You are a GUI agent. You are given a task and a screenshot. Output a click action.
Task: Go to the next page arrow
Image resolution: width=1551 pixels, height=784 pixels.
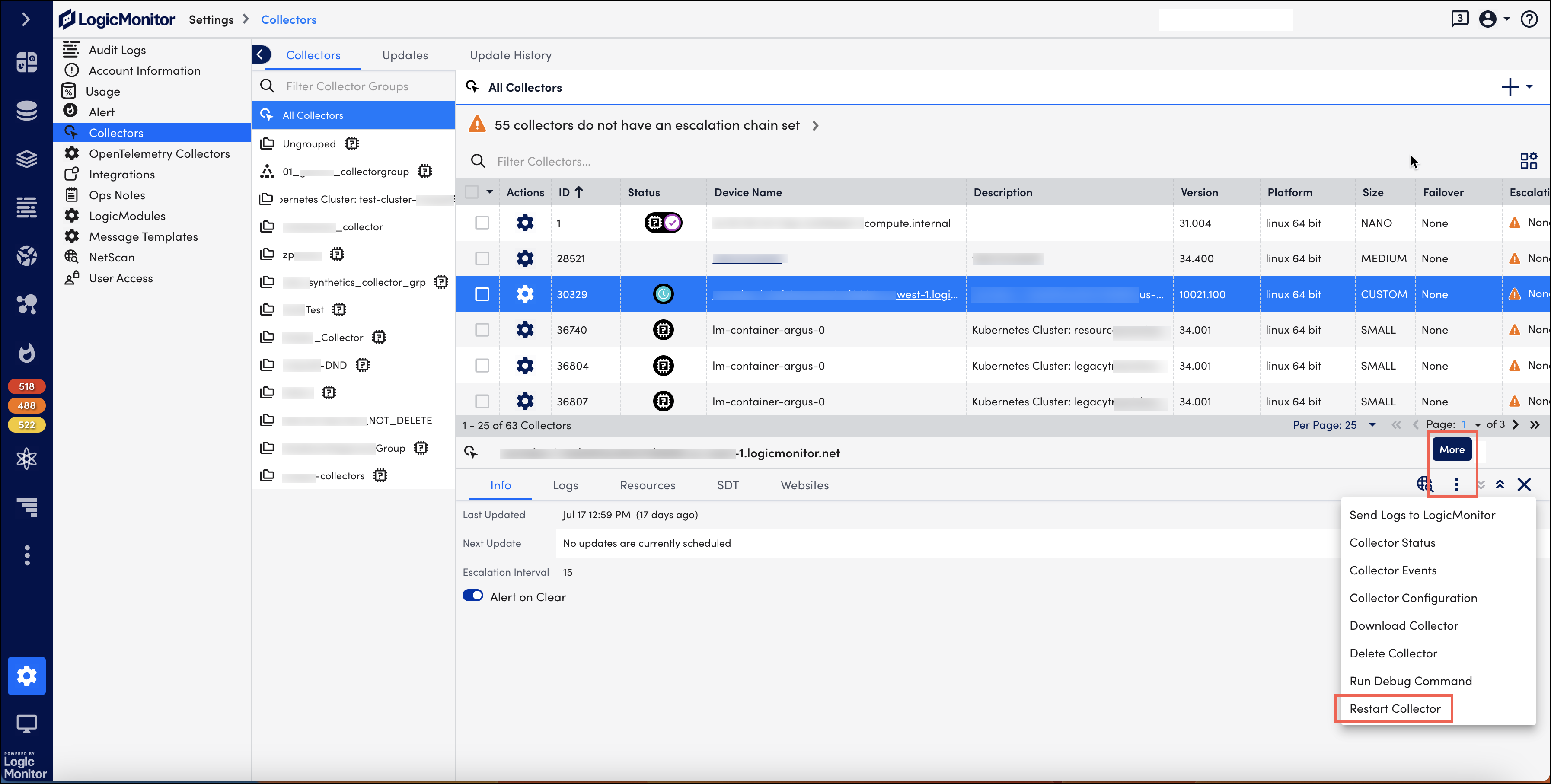[x=1516, y=424]
